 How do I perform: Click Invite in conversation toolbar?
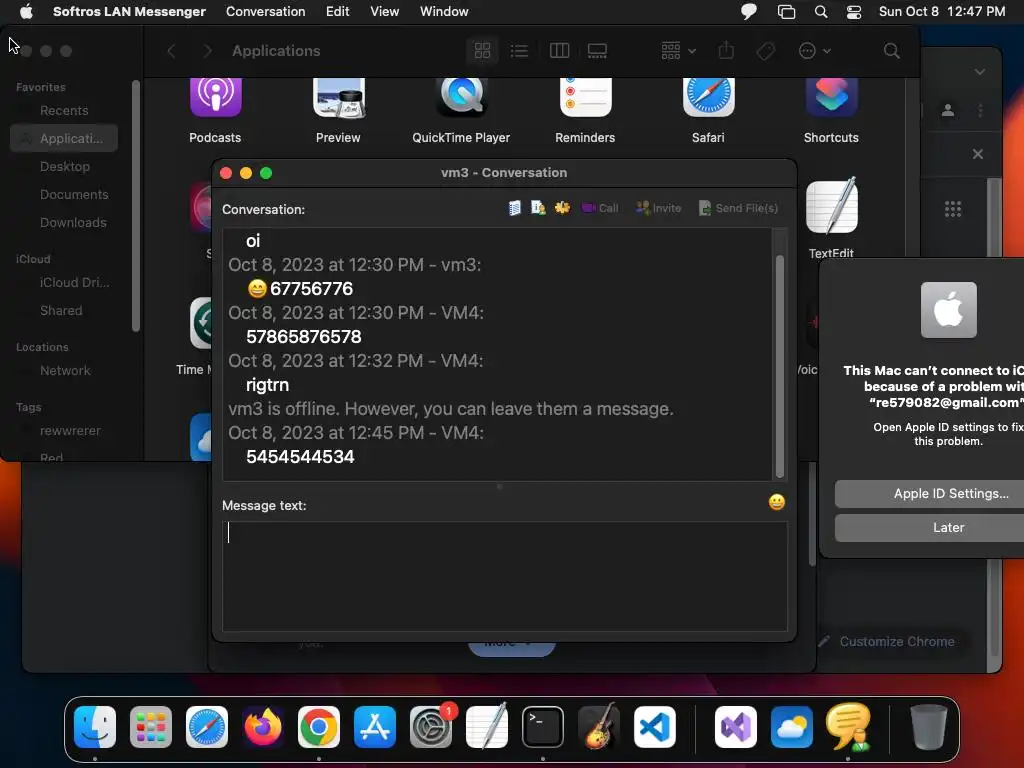(658, 208)
